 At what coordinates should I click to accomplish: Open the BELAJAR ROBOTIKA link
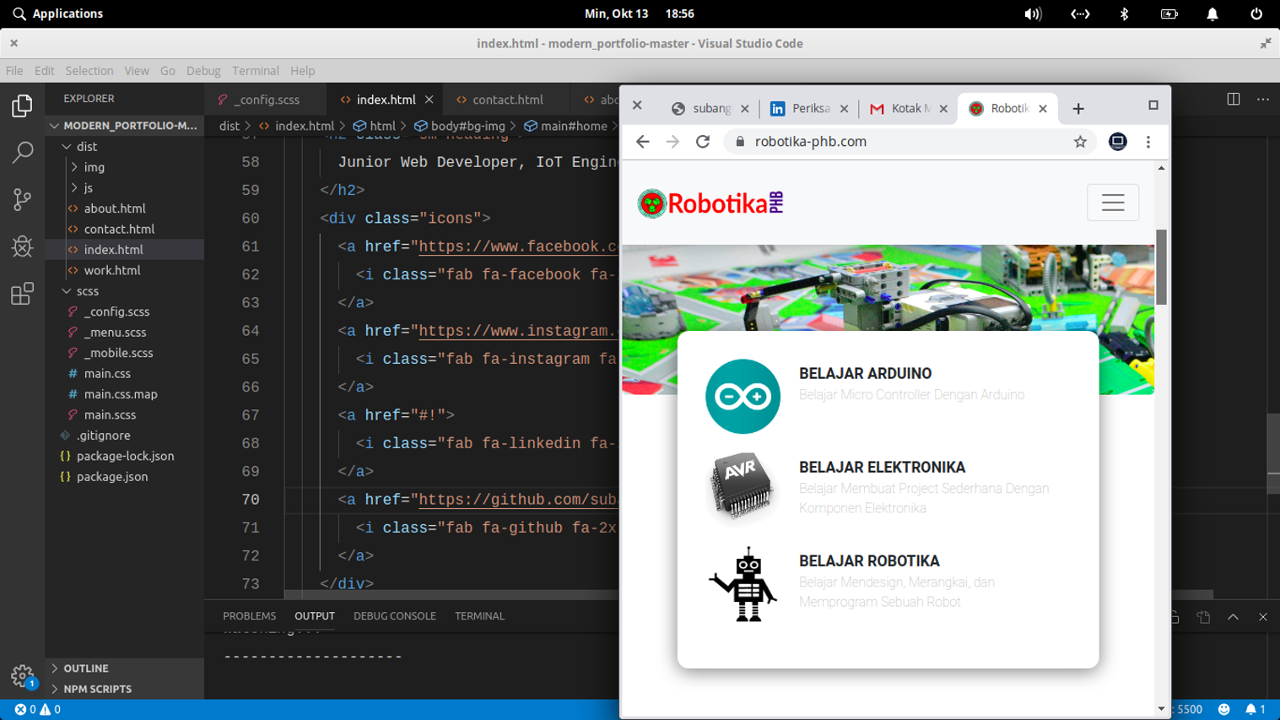tap(869, 561)
